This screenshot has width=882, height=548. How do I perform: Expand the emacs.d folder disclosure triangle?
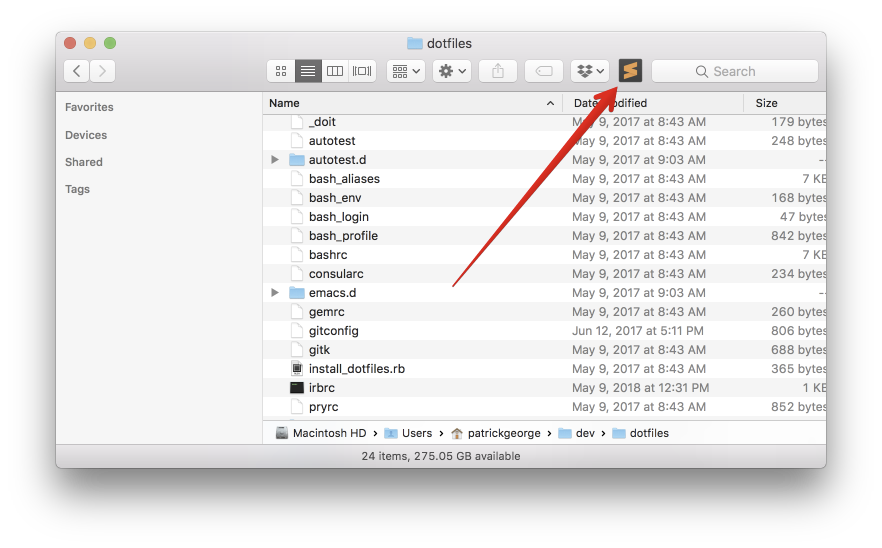click(275, 293)
